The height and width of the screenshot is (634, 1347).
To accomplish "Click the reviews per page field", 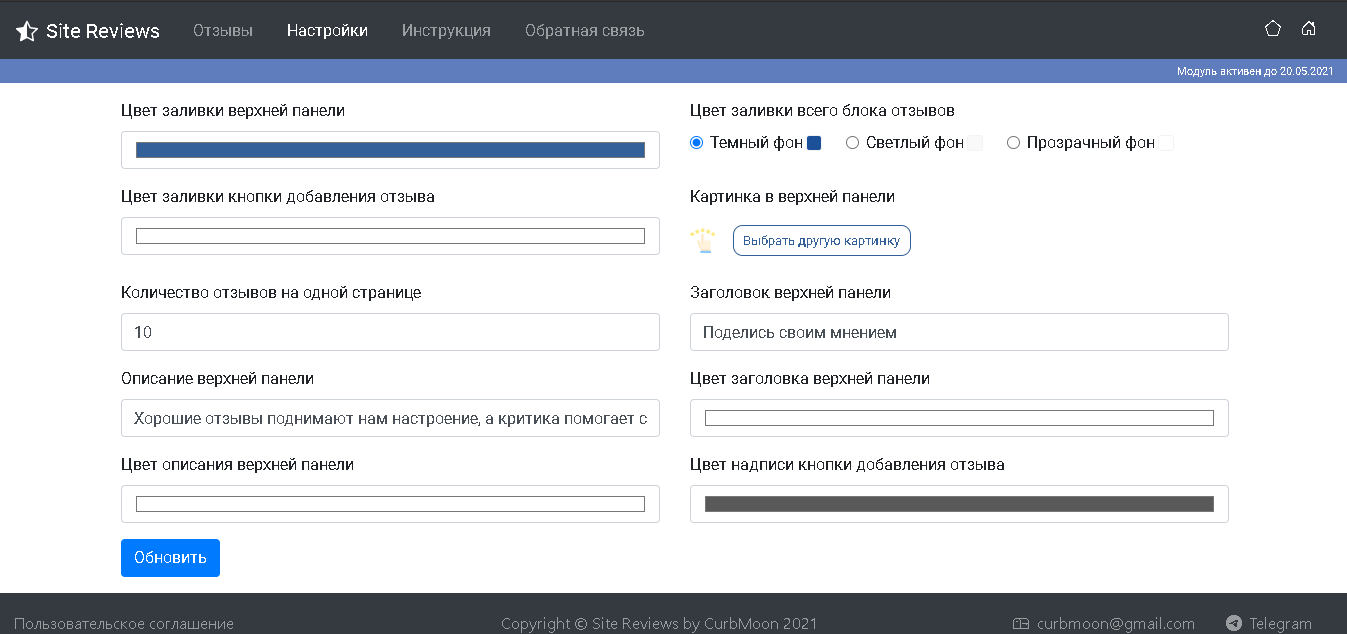I will tap(390, 332).
